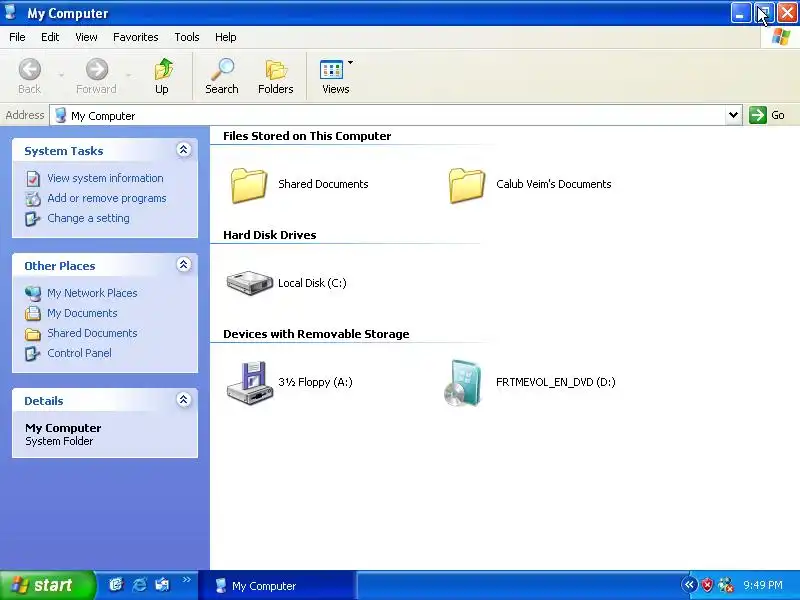The width and height of the screenshot is (800, 600).
Task: Click the Start button
Action: coord(47,585)
